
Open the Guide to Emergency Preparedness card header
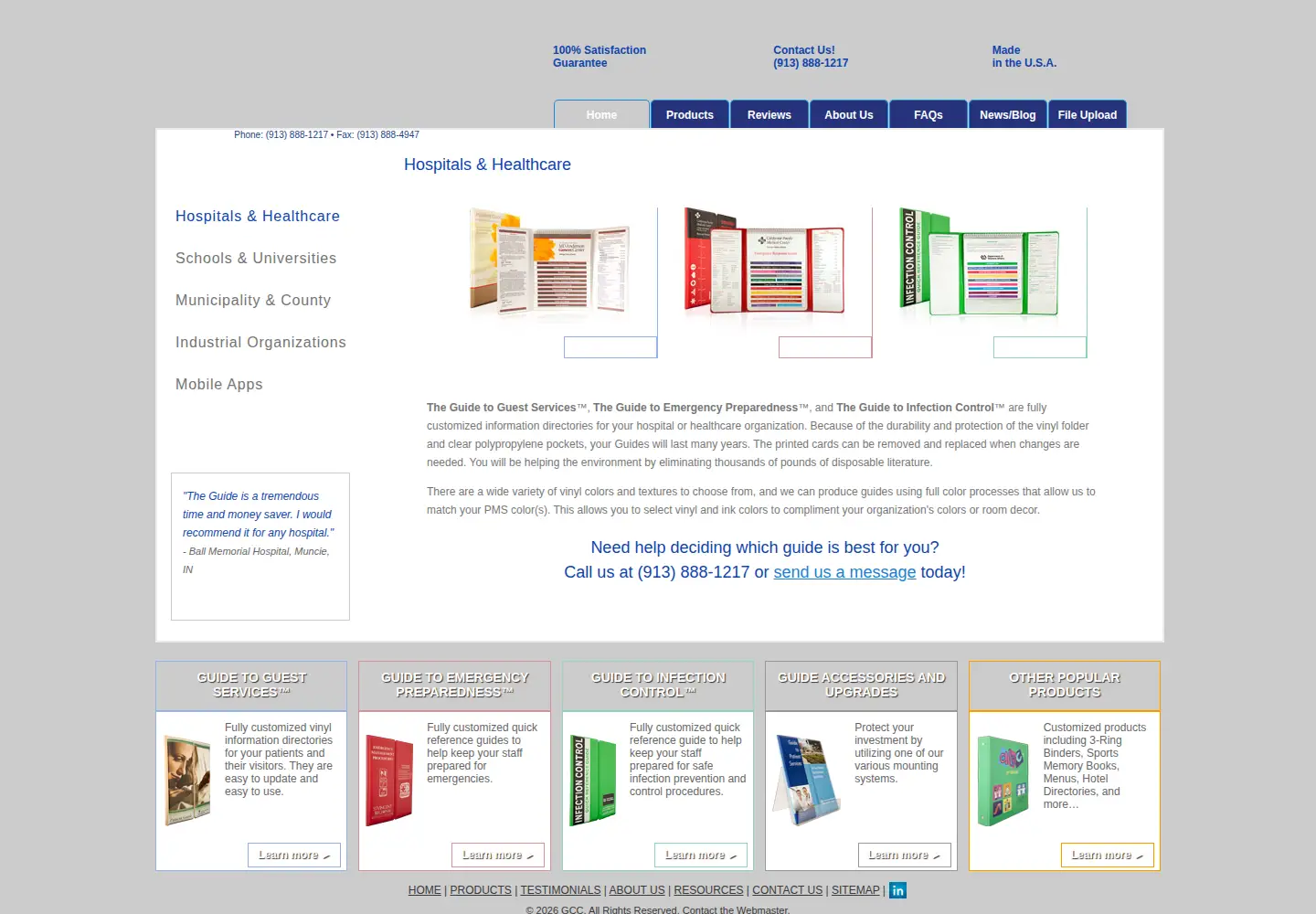[455, 685]
